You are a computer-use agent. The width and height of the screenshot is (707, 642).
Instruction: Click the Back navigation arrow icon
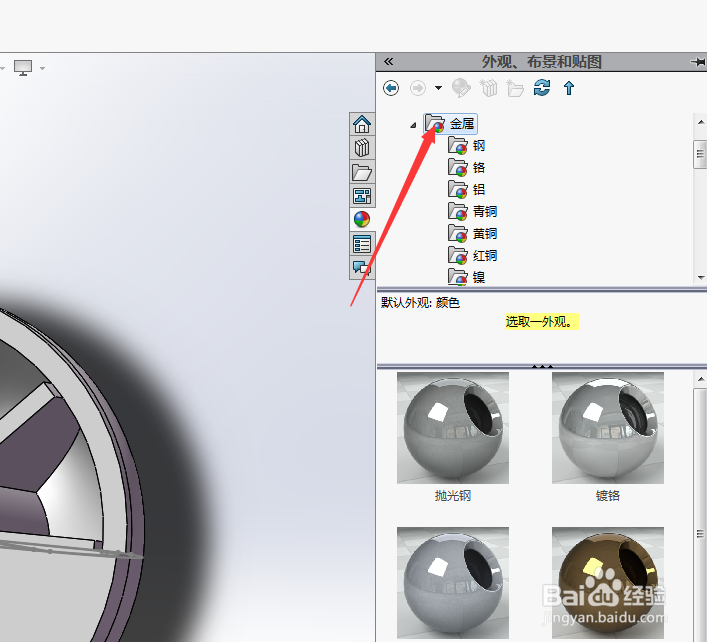coord(391,87)
